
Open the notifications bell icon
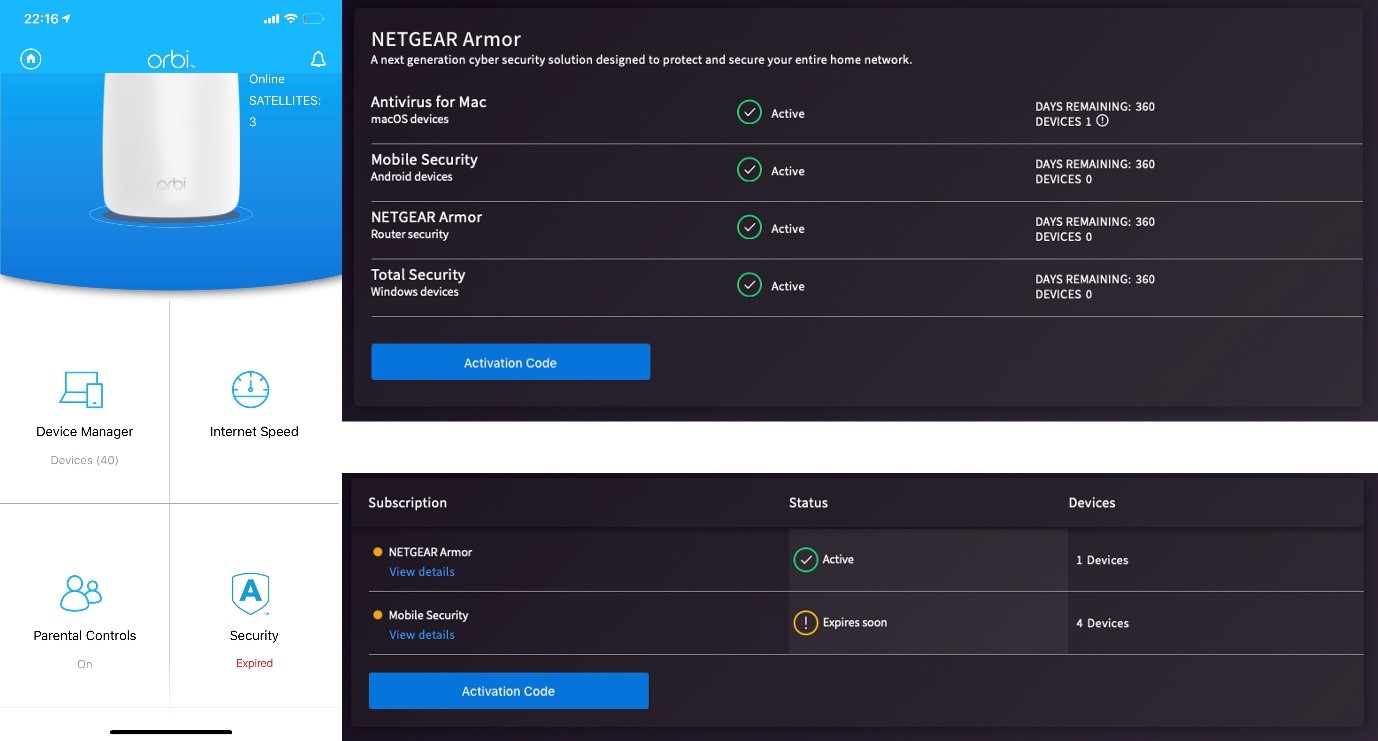coord(318,60)
